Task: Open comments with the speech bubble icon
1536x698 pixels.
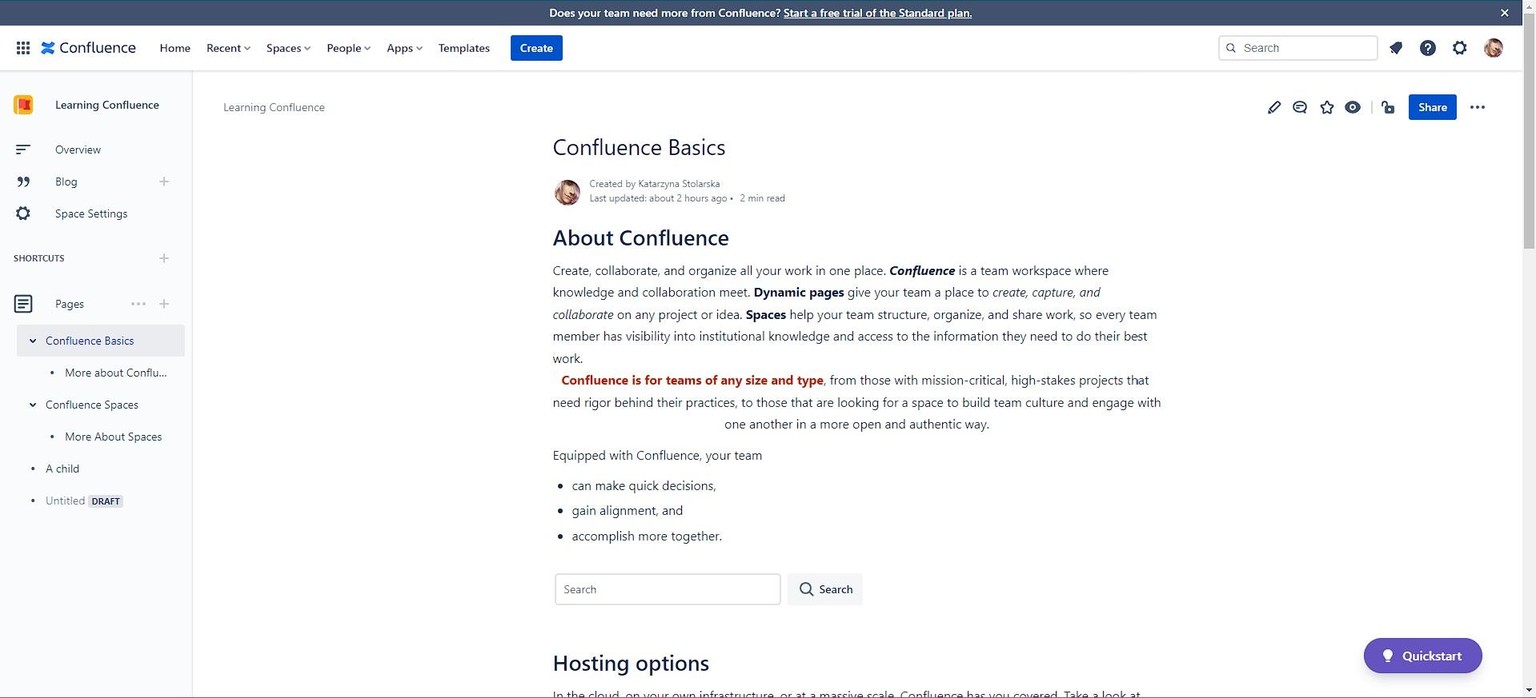Action: (1300, 107)
